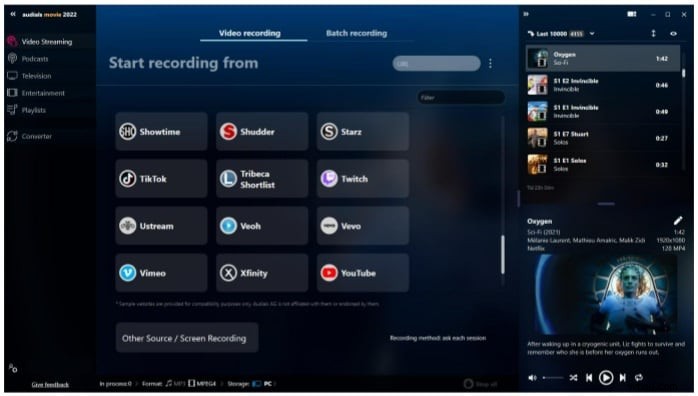
Task: Start recording from Twitch
Action: tap(363, 179)
